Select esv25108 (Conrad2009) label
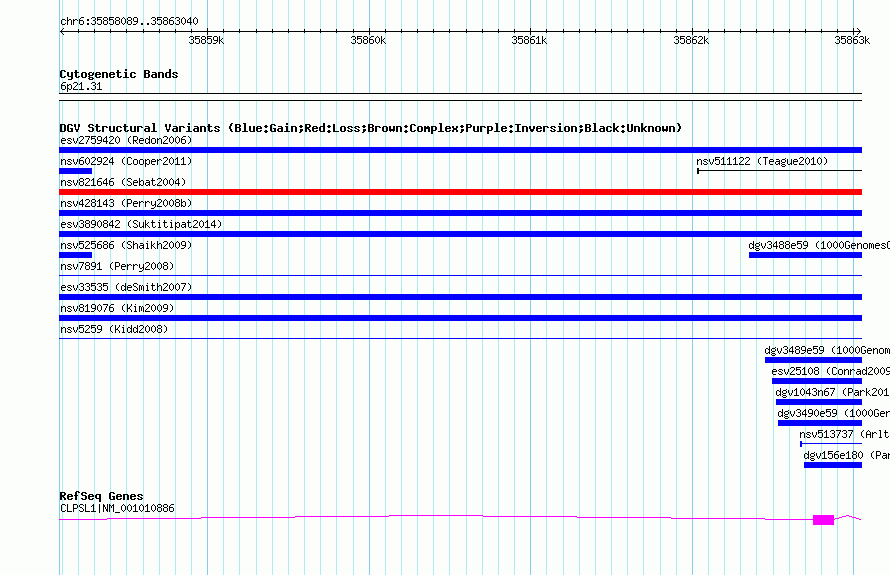This screenshot has height=575, width=890. coord(830,371)
